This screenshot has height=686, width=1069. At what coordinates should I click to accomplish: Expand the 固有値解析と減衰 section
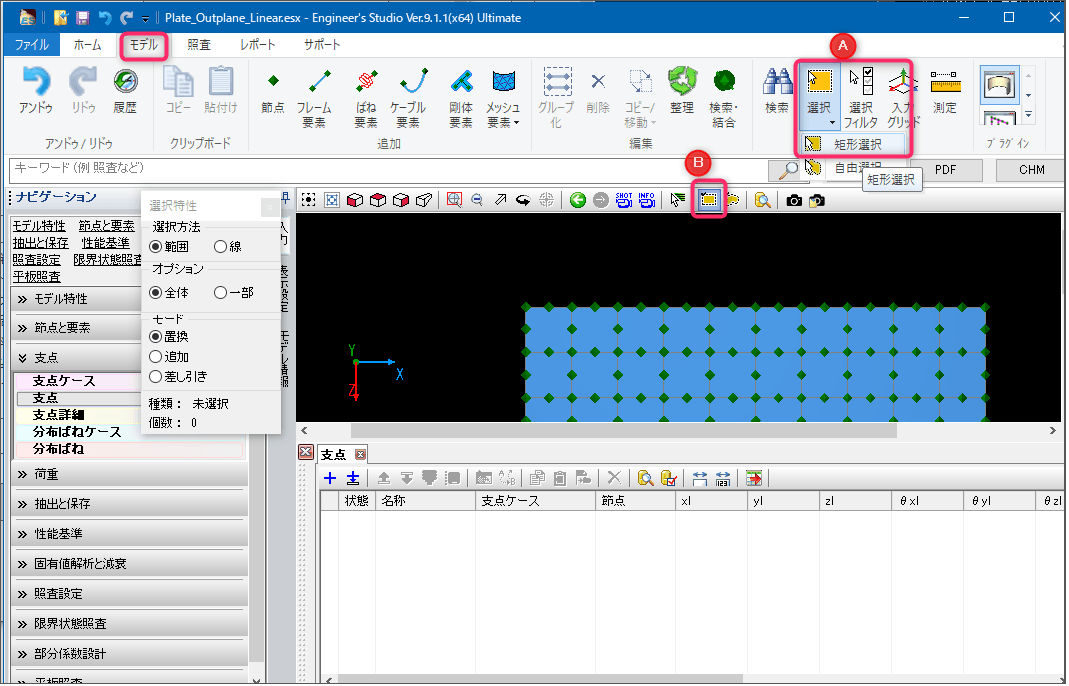pyautogui.click(x=130, y=563)
